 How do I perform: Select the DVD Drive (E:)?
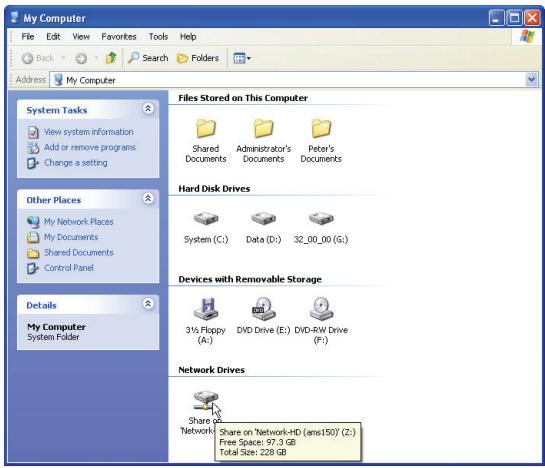tap(263, 309)
